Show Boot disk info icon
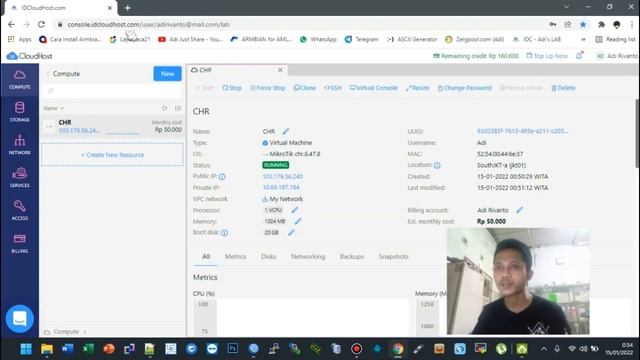This screenshot has height=360, width=640. pyautogui.click(x=224, y=233)
